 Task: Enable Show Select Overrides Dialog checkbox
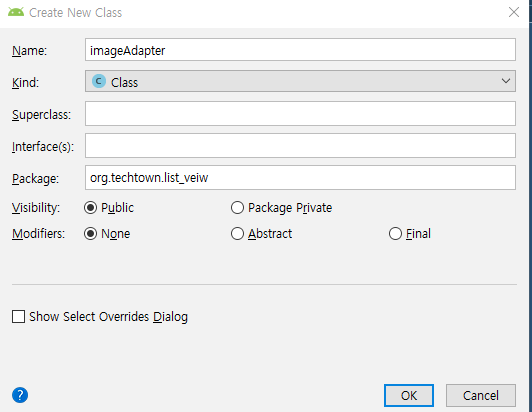(x=18, y=316)
